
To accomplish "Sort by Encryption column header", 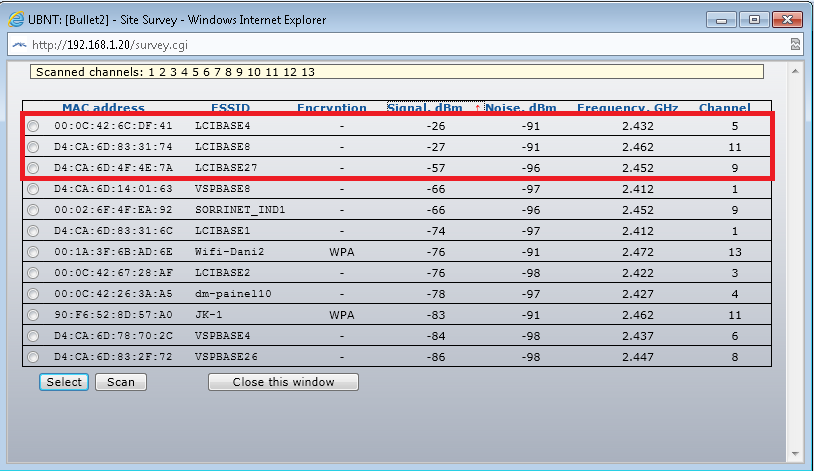I will point(332,107).
